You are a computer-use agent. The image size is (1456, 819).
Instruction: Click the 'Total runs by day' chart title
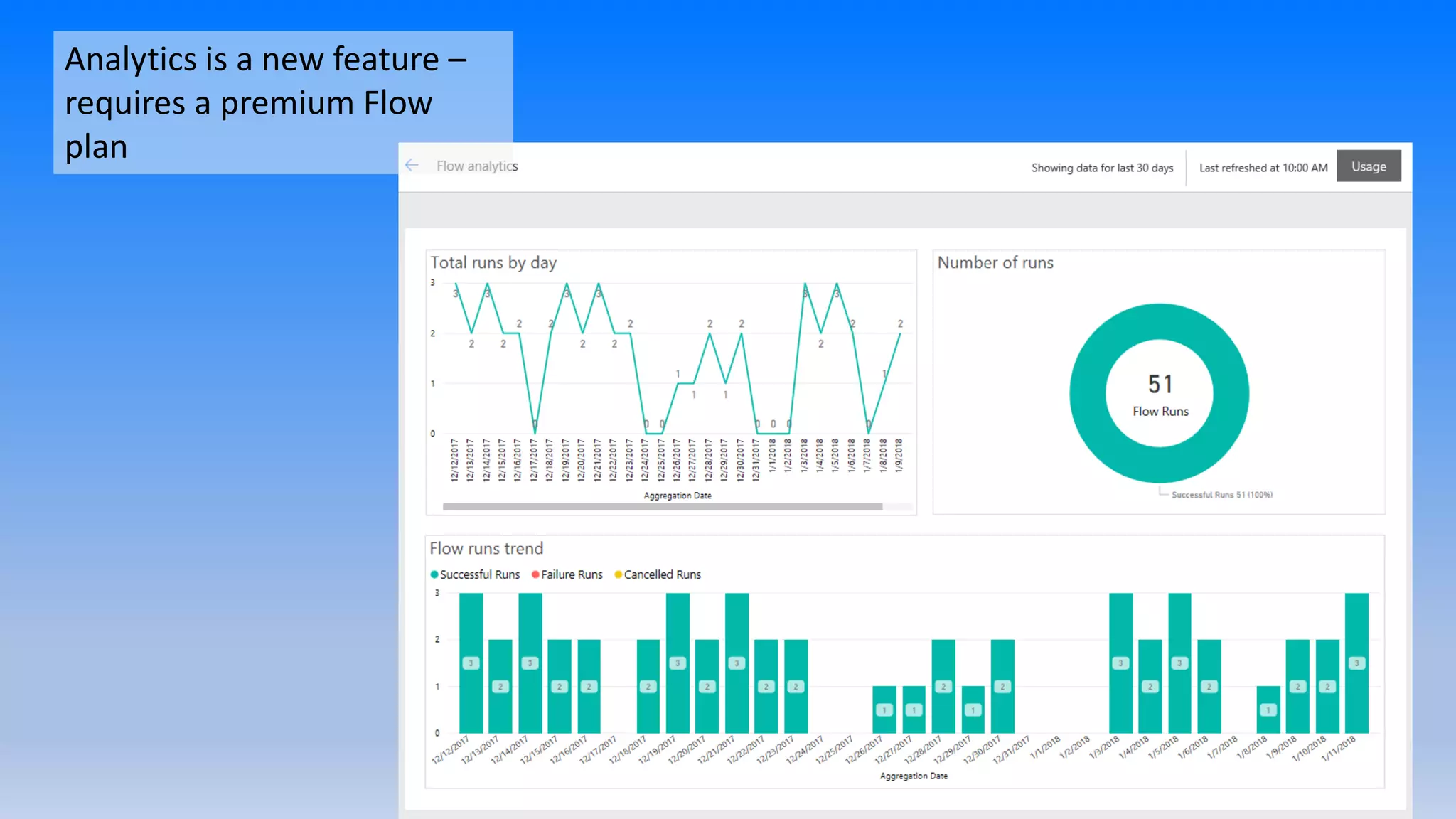pos(493,263)
